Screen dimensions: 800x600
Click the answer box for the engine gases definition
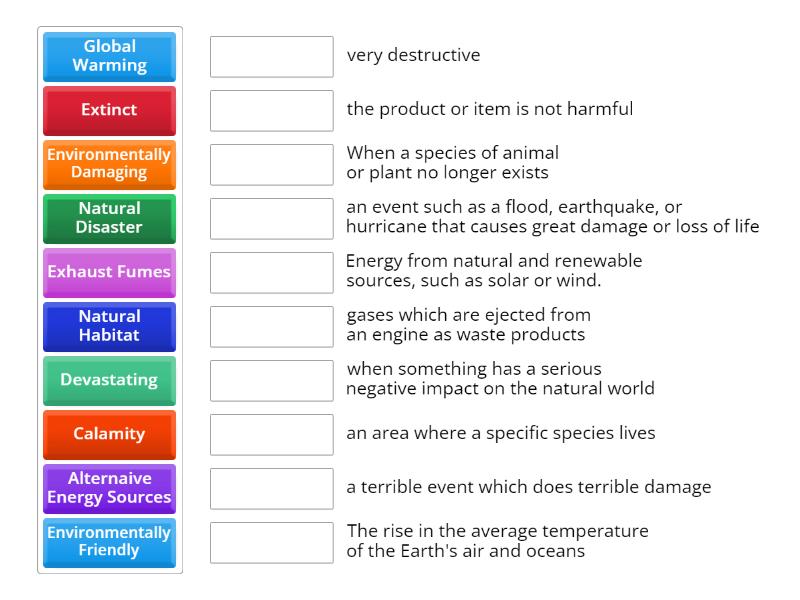coord(271,327)
